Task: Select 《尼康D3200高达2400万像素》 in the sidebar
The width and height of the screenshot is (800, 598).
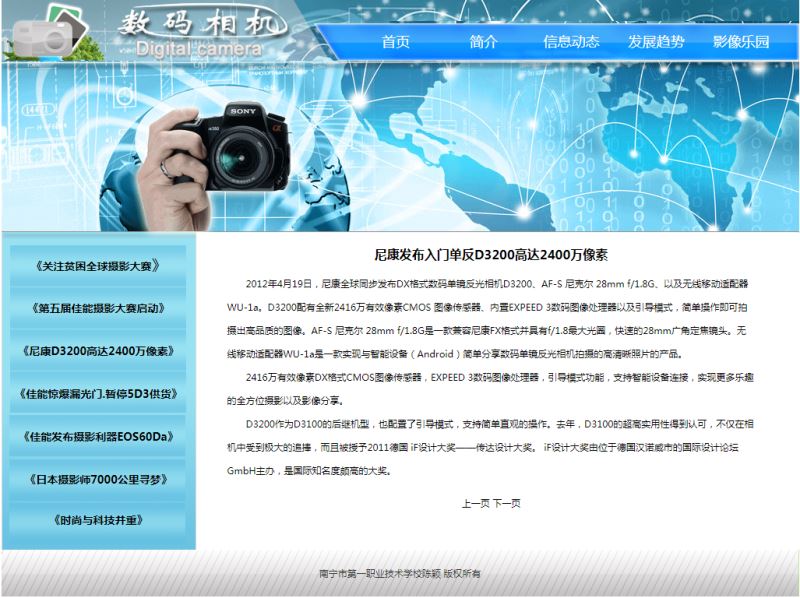Action: (x=97, y=351)
